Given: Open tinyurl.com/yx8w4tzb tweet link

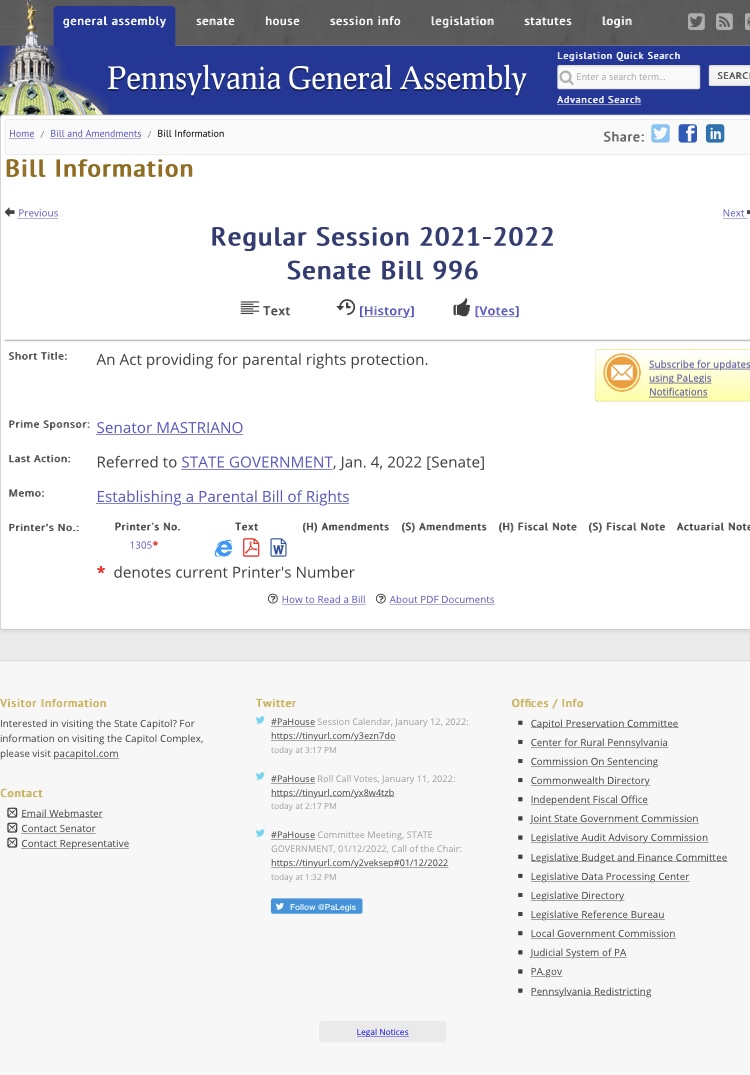Looking at the screenshot, I should [x=332, y=793].
